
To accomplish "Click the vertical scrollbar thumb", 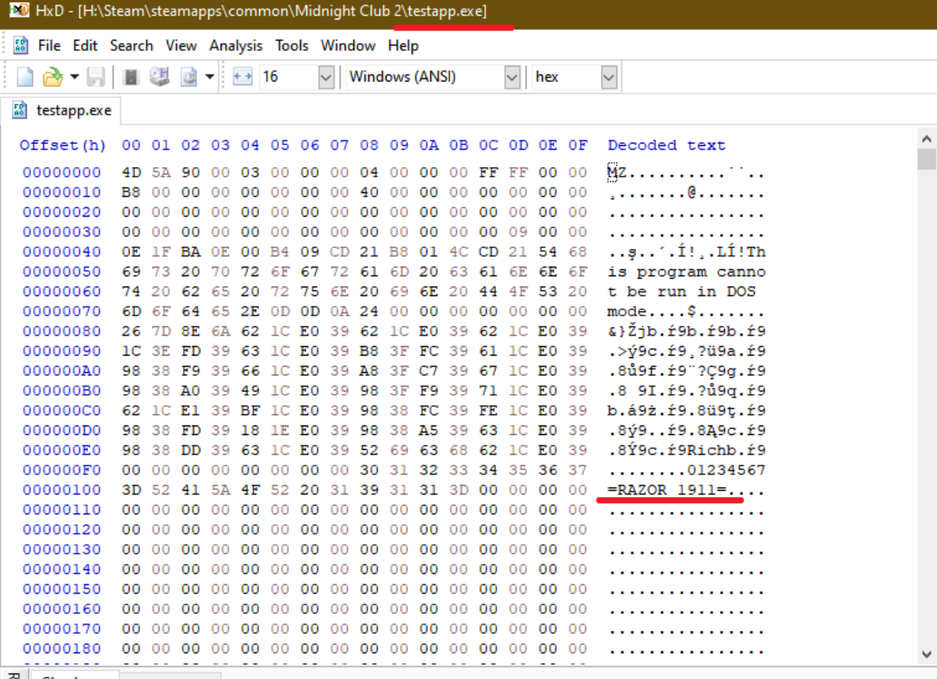I will pos(926,160).
